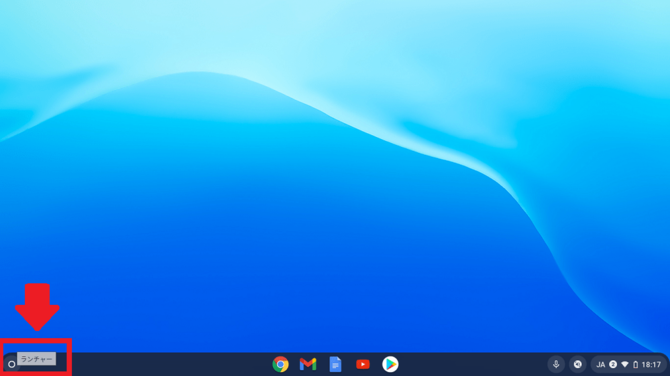The image size is (670, 376).
Task: Toggle the JA input method indicator
Action: pos(600,364)
